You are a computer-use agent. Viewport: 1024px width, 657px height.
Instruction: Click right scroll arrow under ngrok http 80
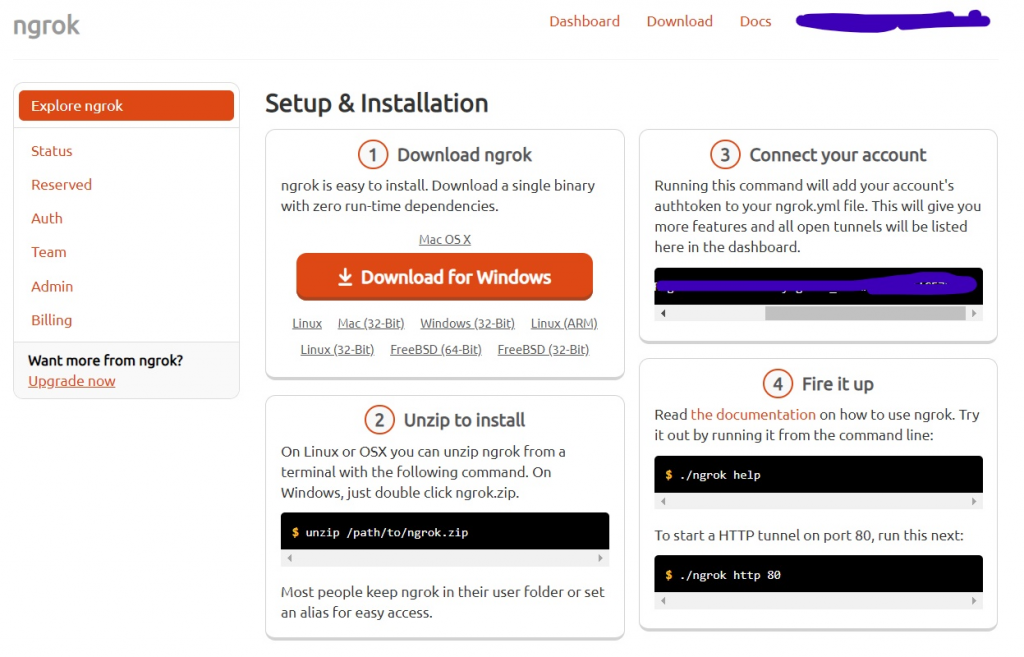coord(974,601)
